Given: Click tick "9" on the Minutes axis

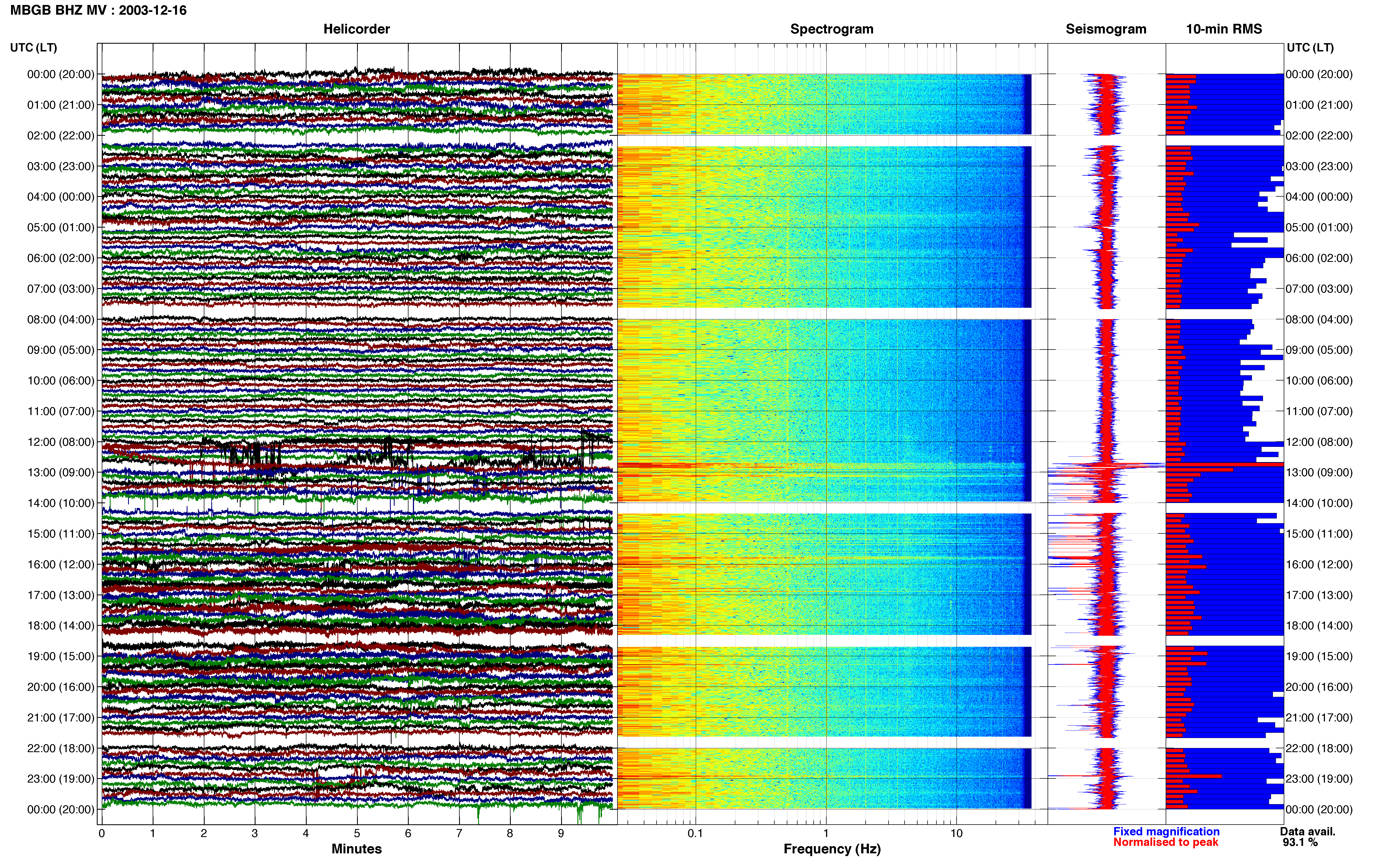Looking at the screenshot, I should (561, 833).
